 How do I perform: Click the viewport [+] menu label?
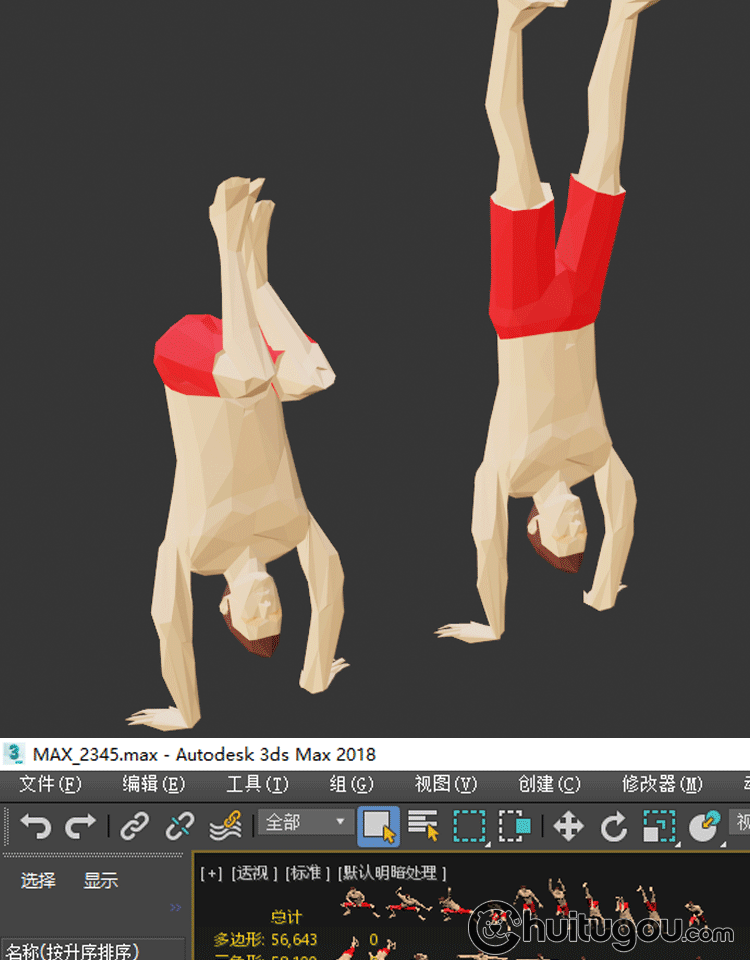click(x=211, y=872)
